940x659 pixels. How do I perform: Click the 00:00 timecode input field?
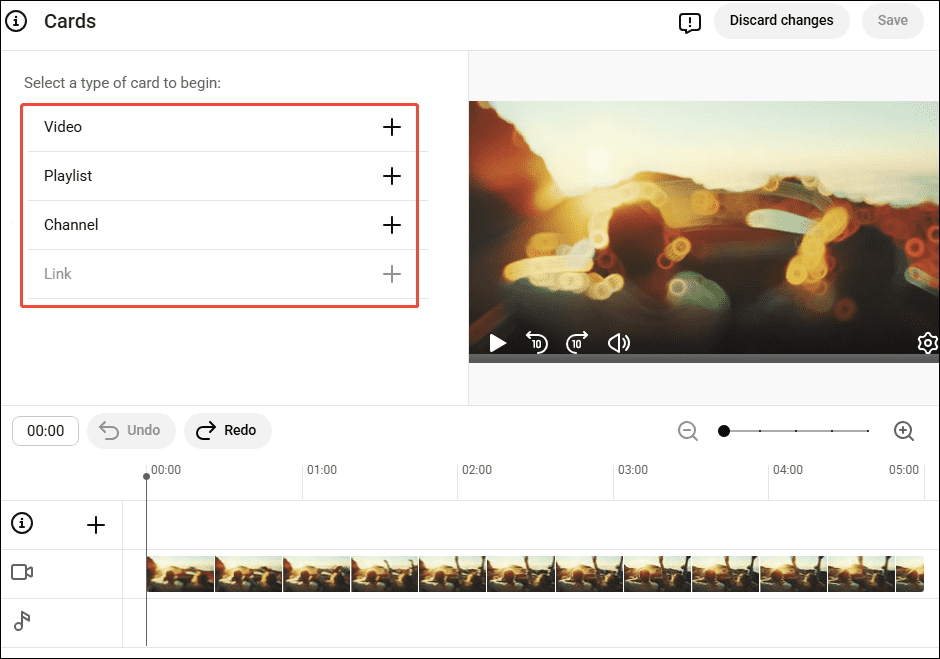pyautogui.click(x=45, y=431)
